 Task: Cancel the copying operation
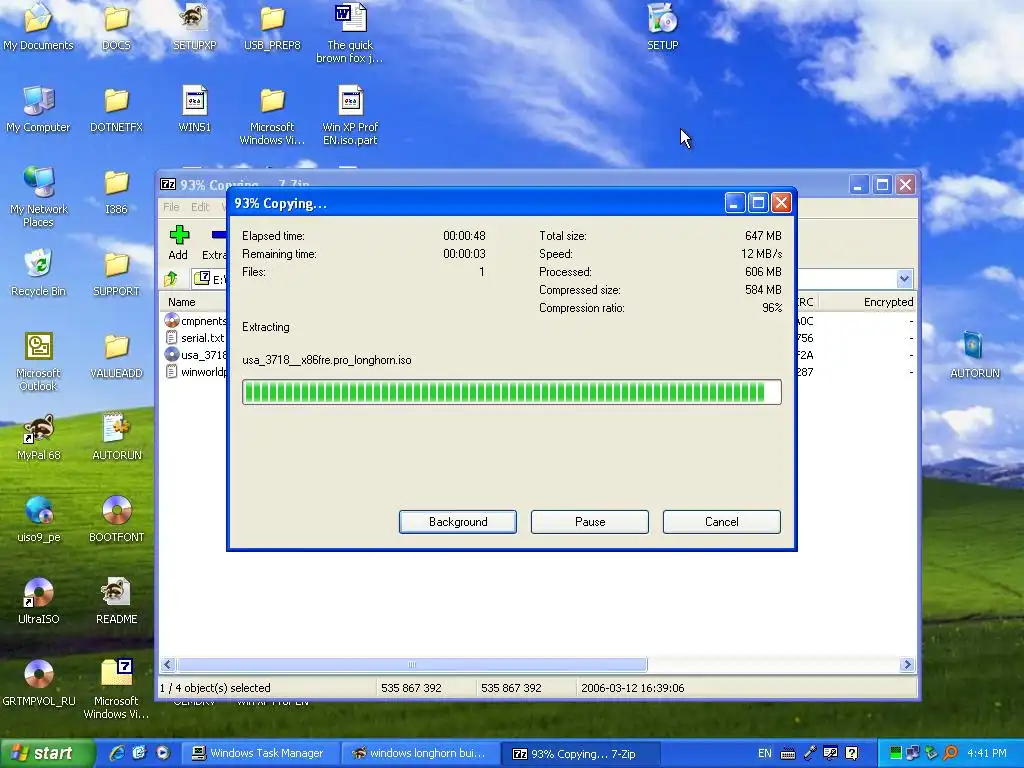point(722,522)
